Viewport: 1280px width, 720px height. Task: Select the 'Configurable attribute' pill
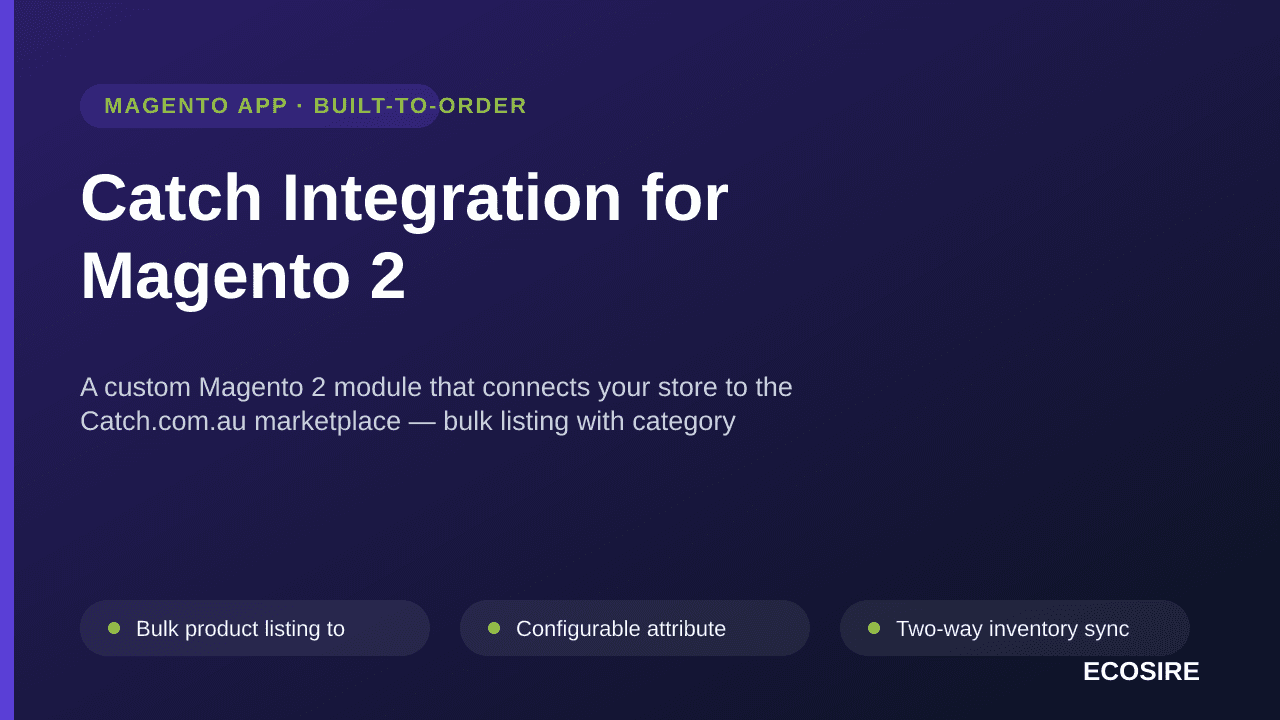(635, 628)
